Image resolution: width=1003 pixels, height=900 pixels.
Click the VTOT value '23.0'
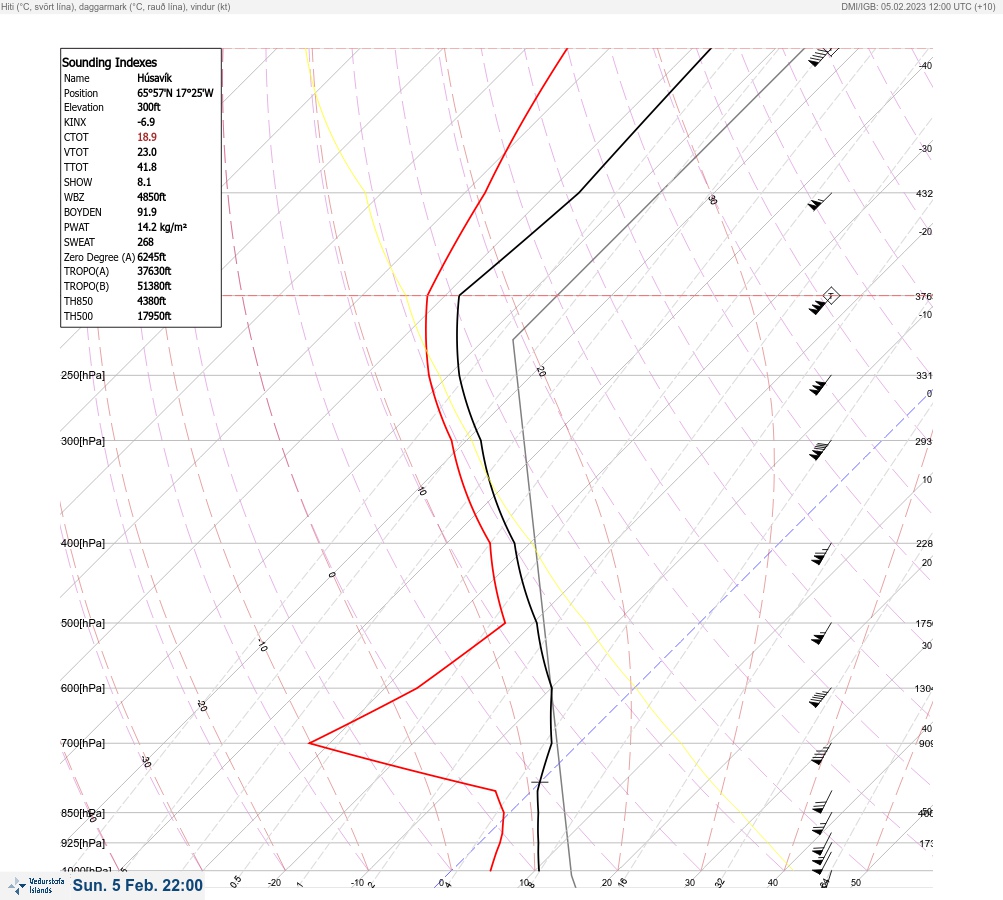tap(146, 152)
